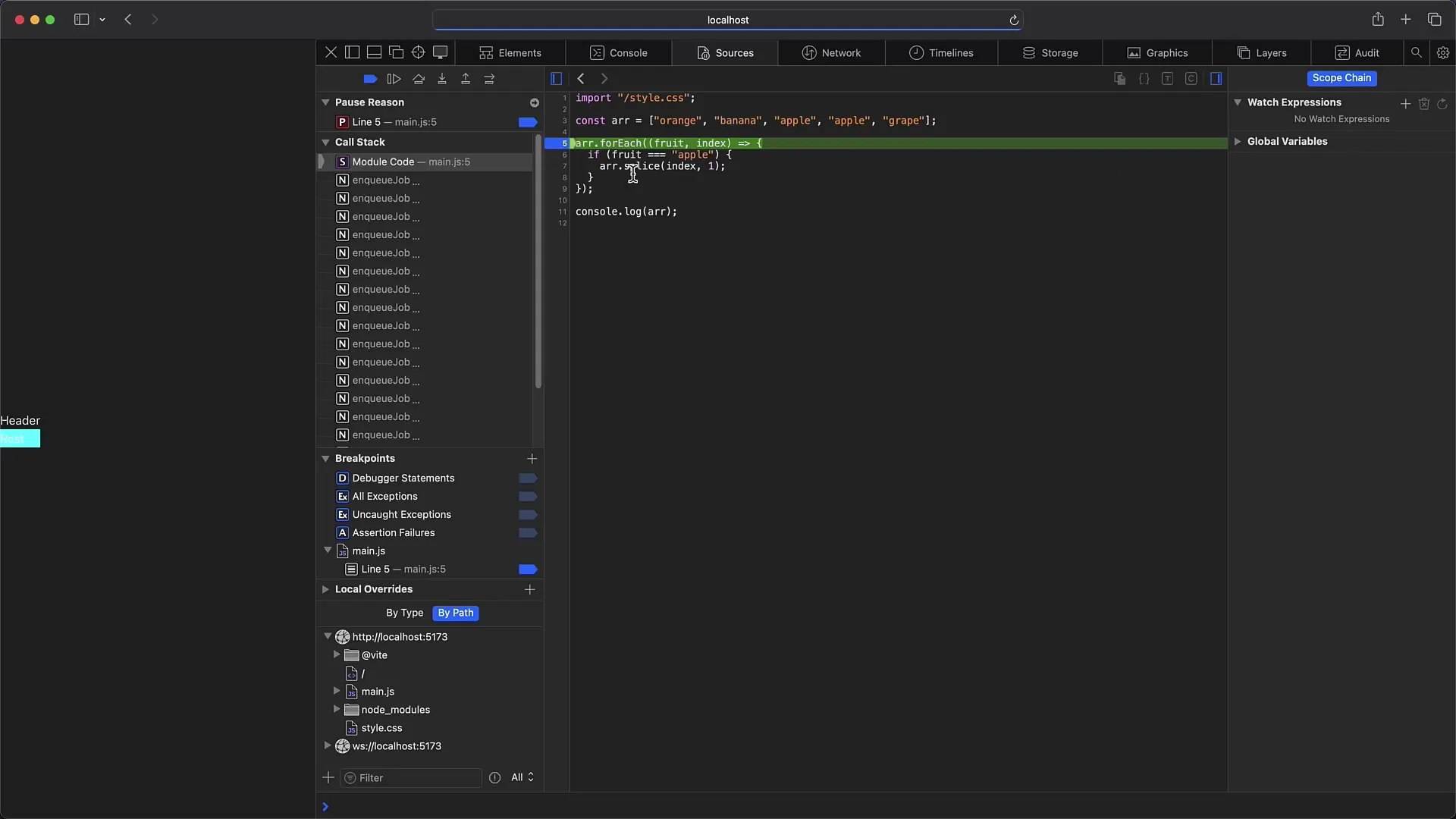Screen dimensions: 1456x819
Task: Expand the Local Overrides section
Action: tap(325, 589)
